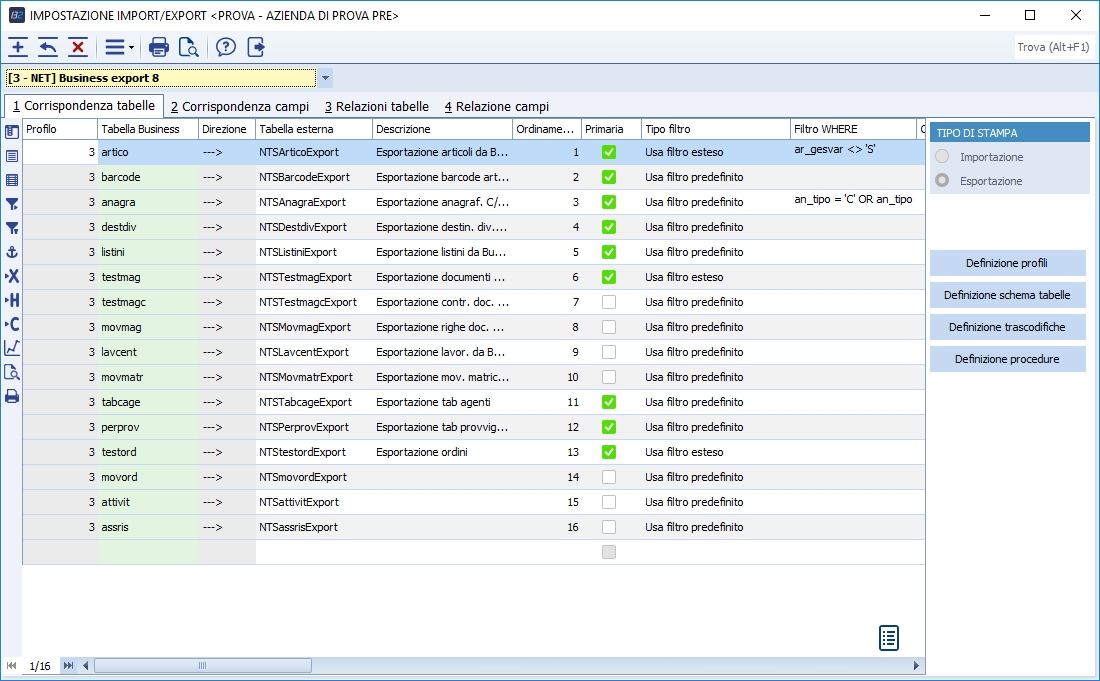Click the line chart icon in left sidebar
Screen dimensions: 1100x681
[12, 348]
